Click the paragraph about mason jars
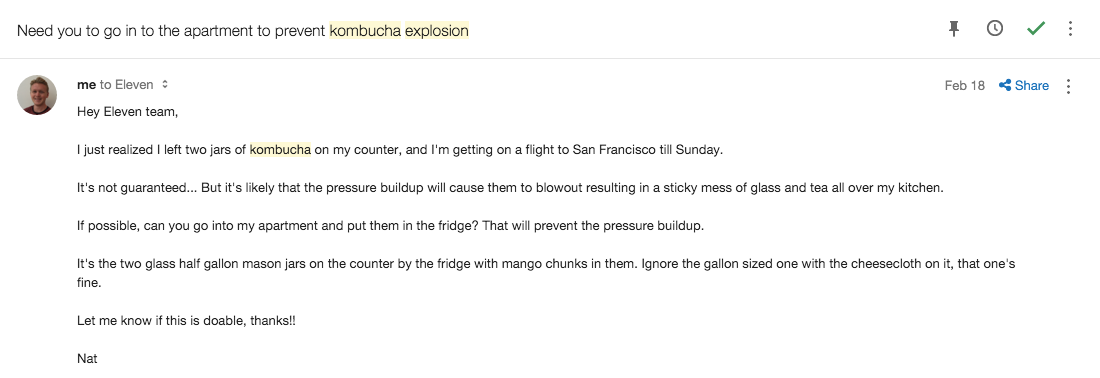 546,274
